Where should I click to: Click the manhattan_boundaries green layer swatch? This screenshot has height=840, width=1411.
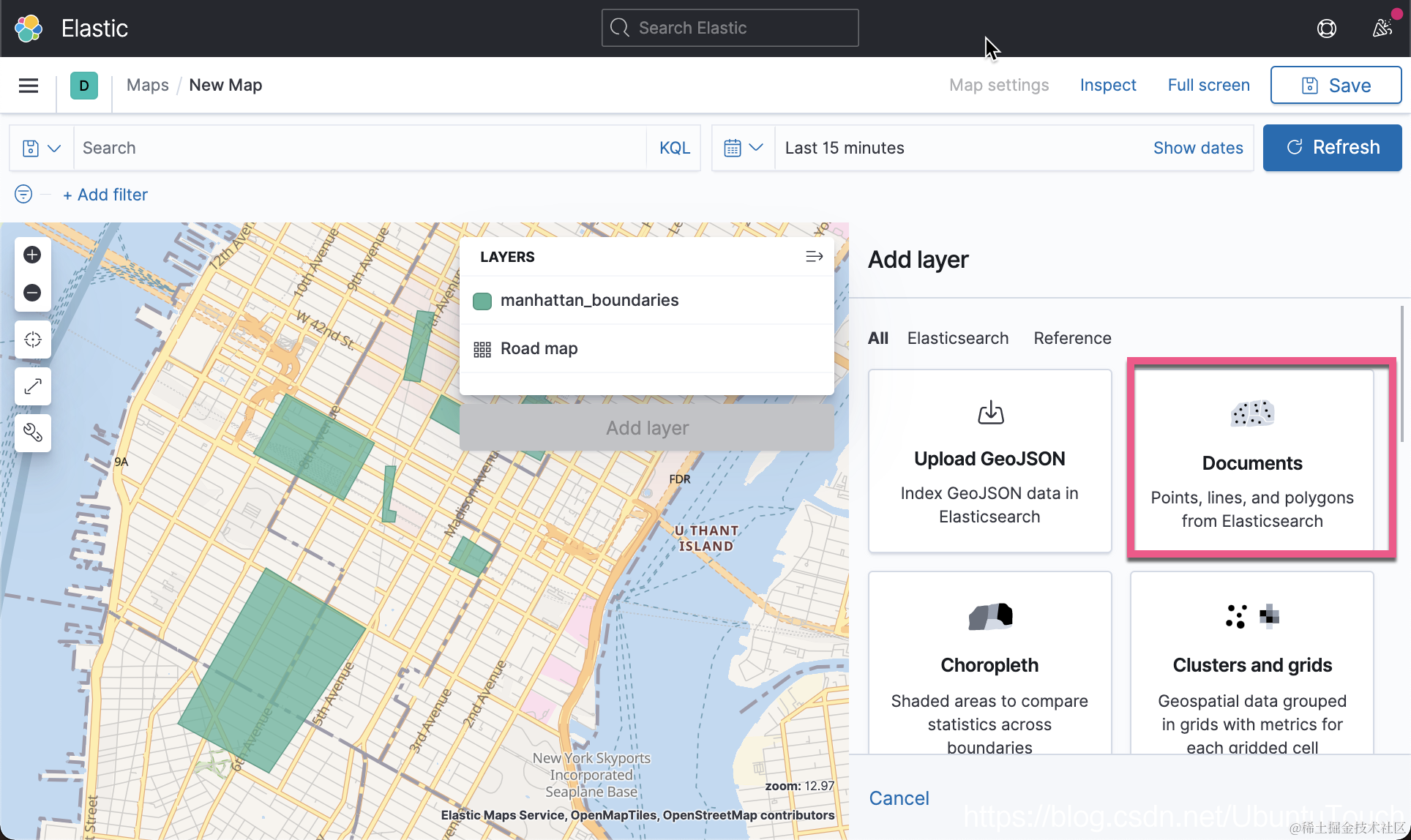click(482, 301)
